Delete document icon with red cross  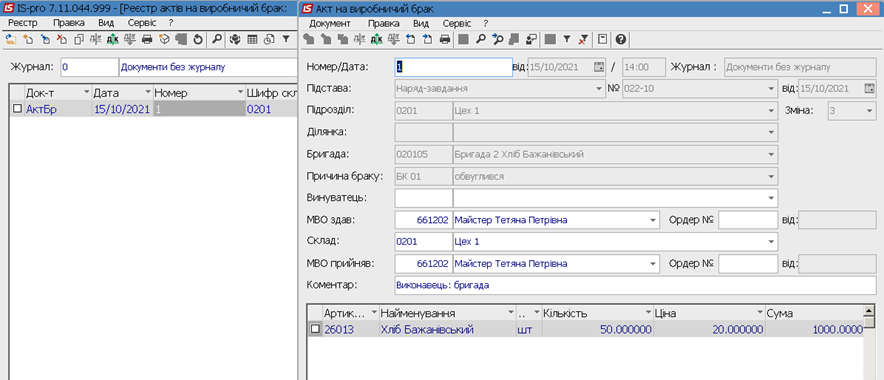pos(62,39)
